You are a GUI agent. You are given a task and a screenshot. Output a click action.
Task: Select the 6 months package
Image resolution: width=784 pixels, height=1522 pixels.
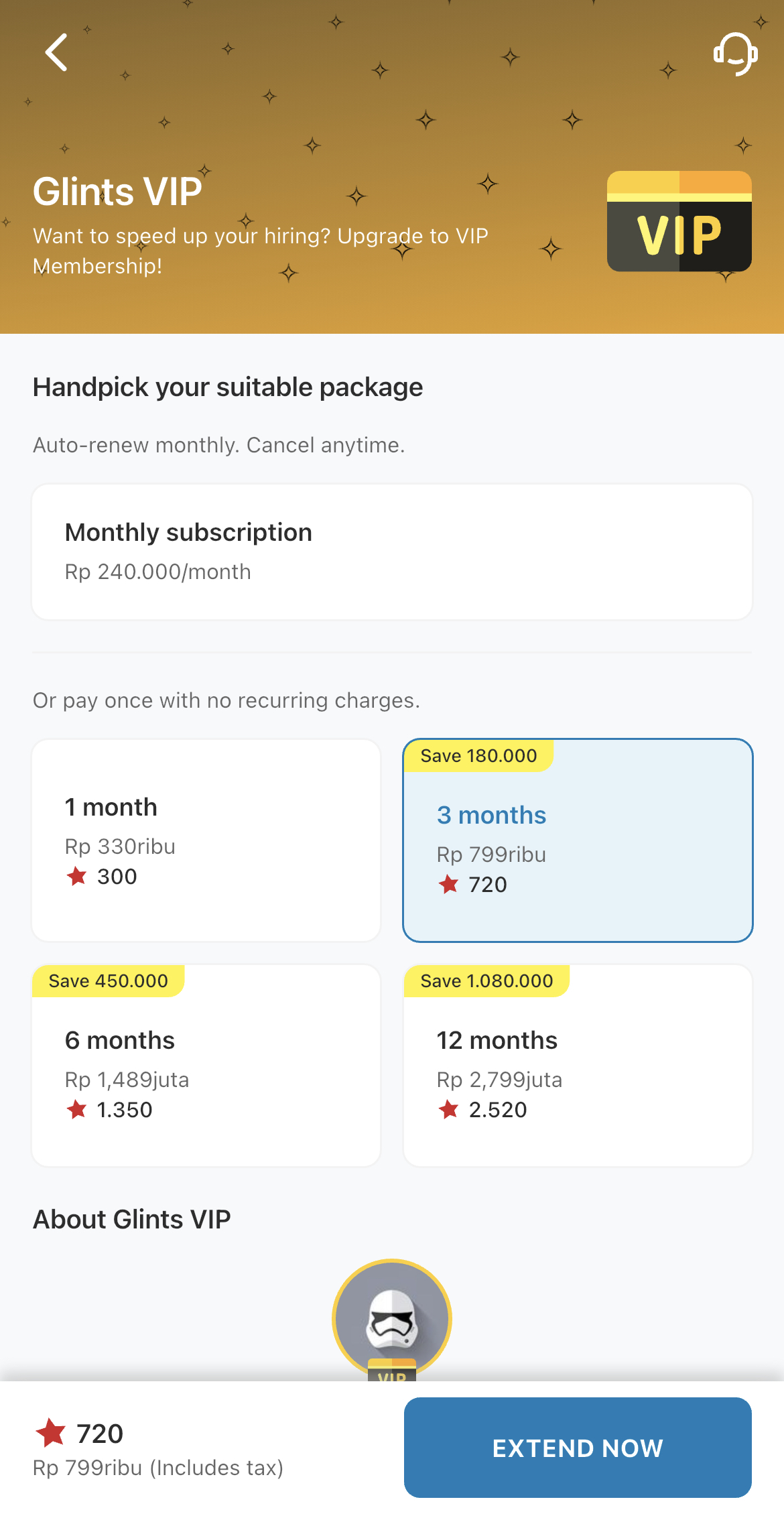click(x=206, y=1066)
